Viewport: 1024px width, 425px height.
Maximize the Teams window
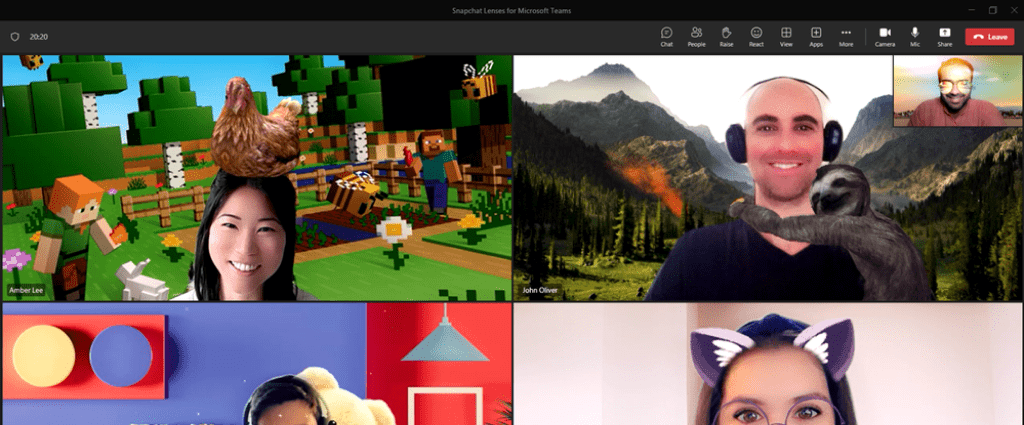[x=993, y=10]
